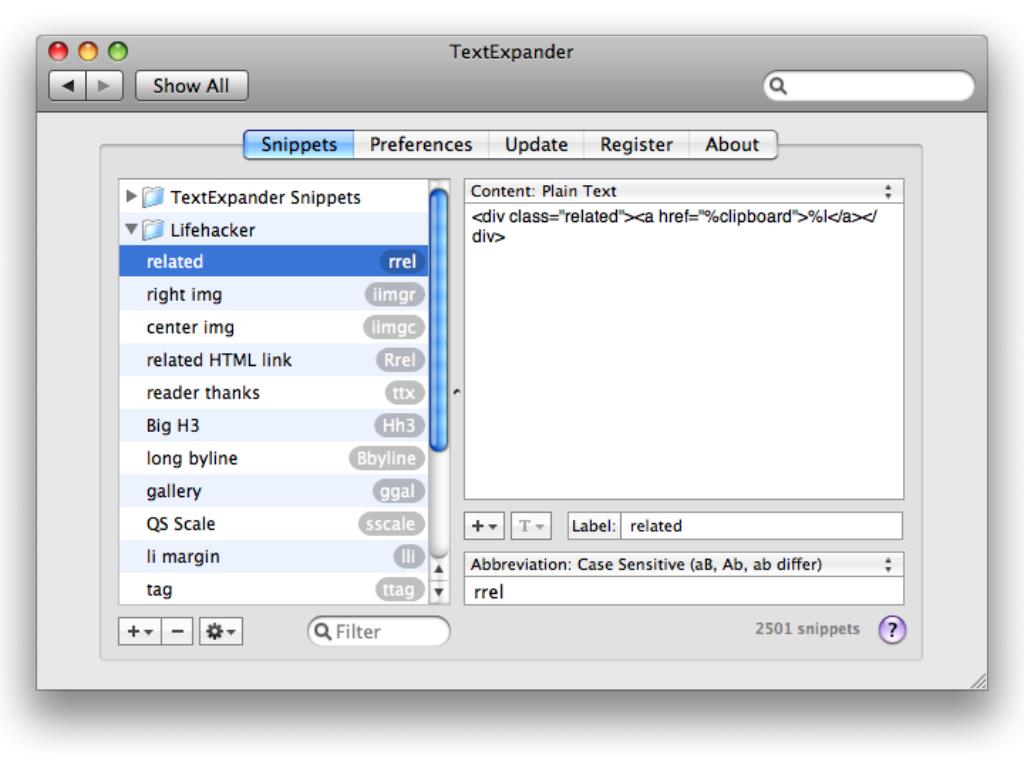
Task: Select the Lifehacker folder icon
Action: [x=153, y=229]
